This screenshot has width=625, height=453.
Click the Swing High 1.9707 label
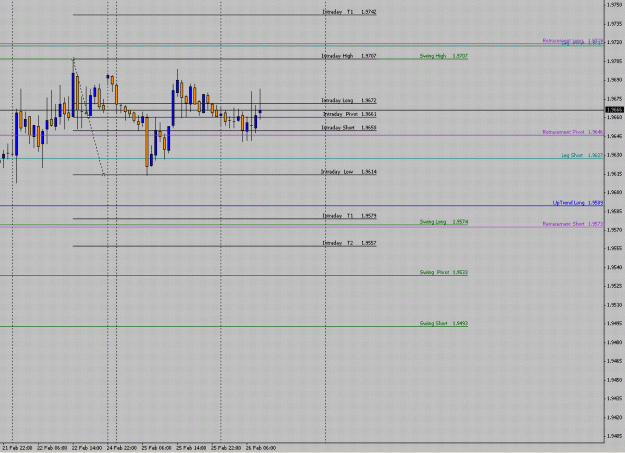[444, 56]
